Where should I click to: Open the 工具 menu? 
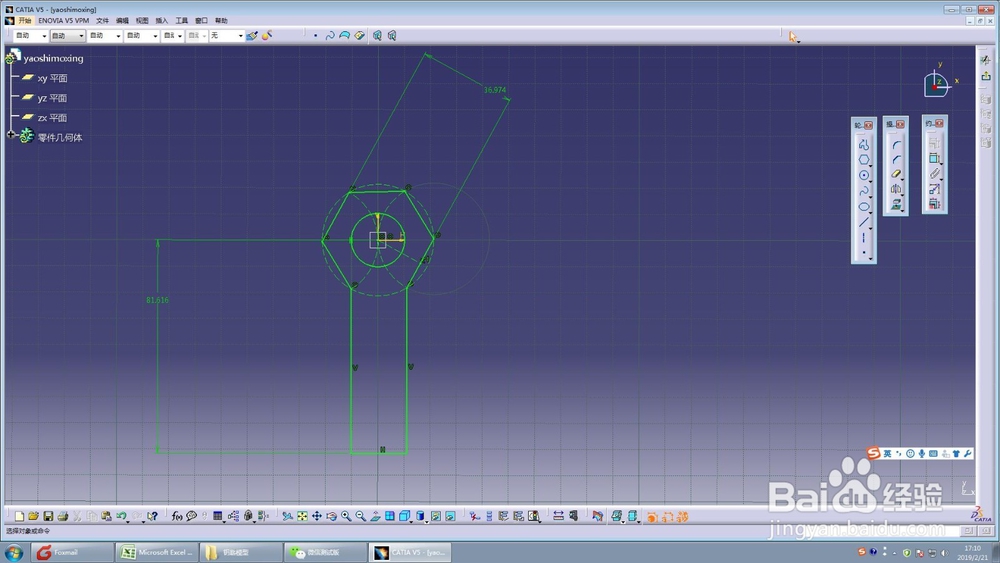181,20
